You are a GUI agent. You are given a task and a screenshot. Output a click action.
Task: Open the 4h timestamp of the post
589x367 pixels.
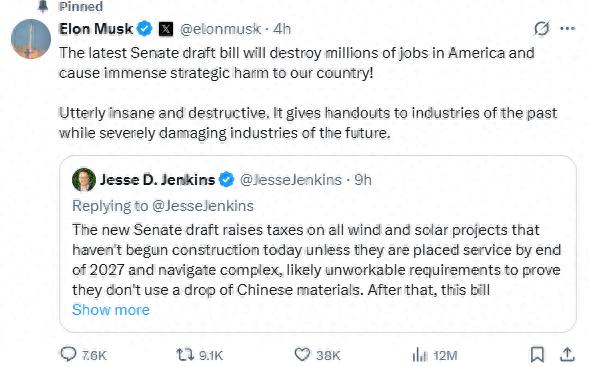[x=282, y=29]
